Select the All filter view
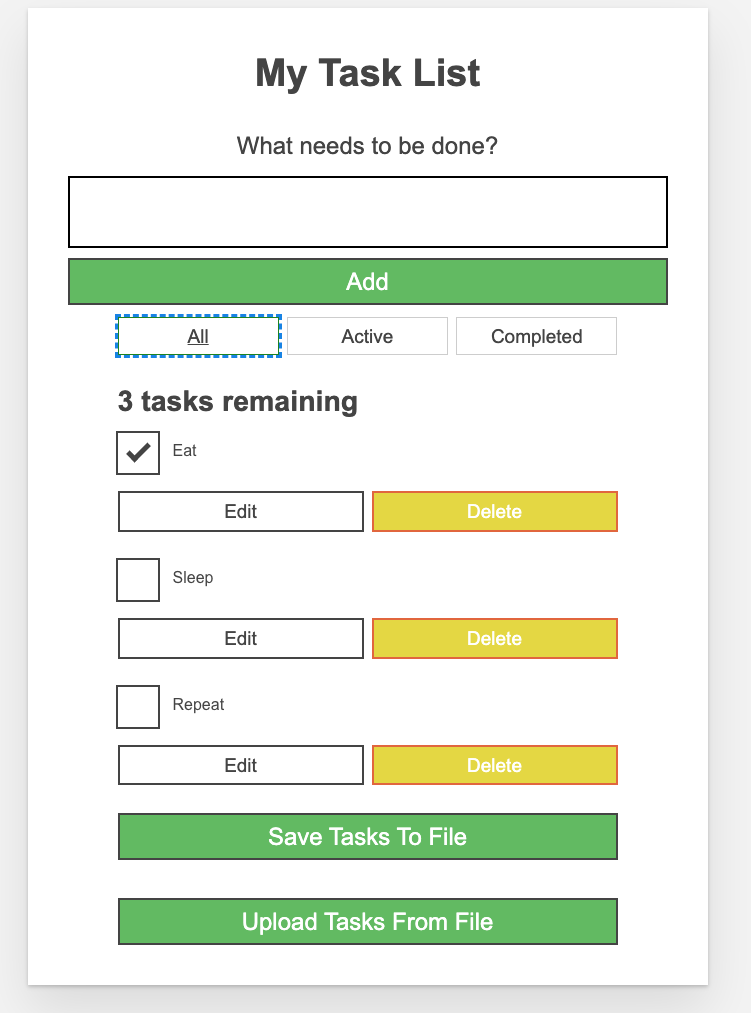The height and width of the screenshot is (1013, 751). click(x=197, y=336)
